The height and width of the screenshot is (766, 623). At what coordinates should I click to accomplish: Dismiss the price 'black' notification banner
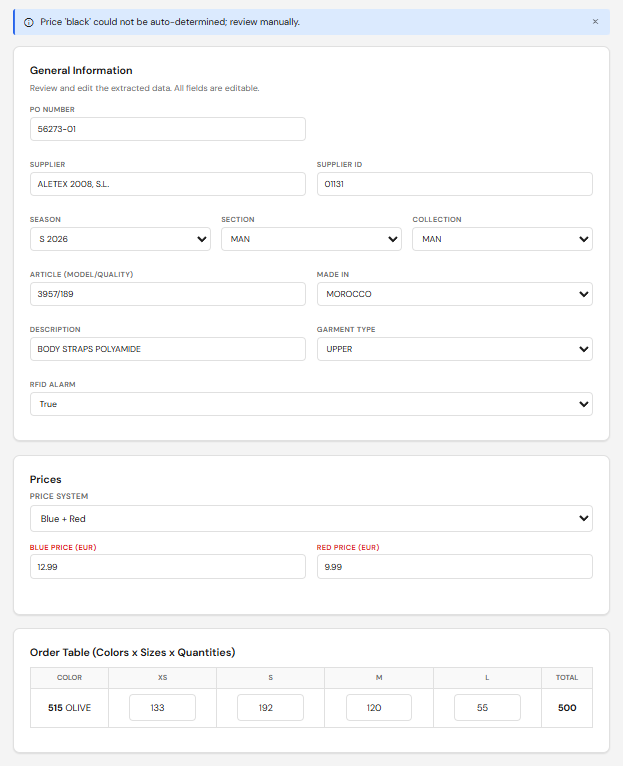coord(595,21)
